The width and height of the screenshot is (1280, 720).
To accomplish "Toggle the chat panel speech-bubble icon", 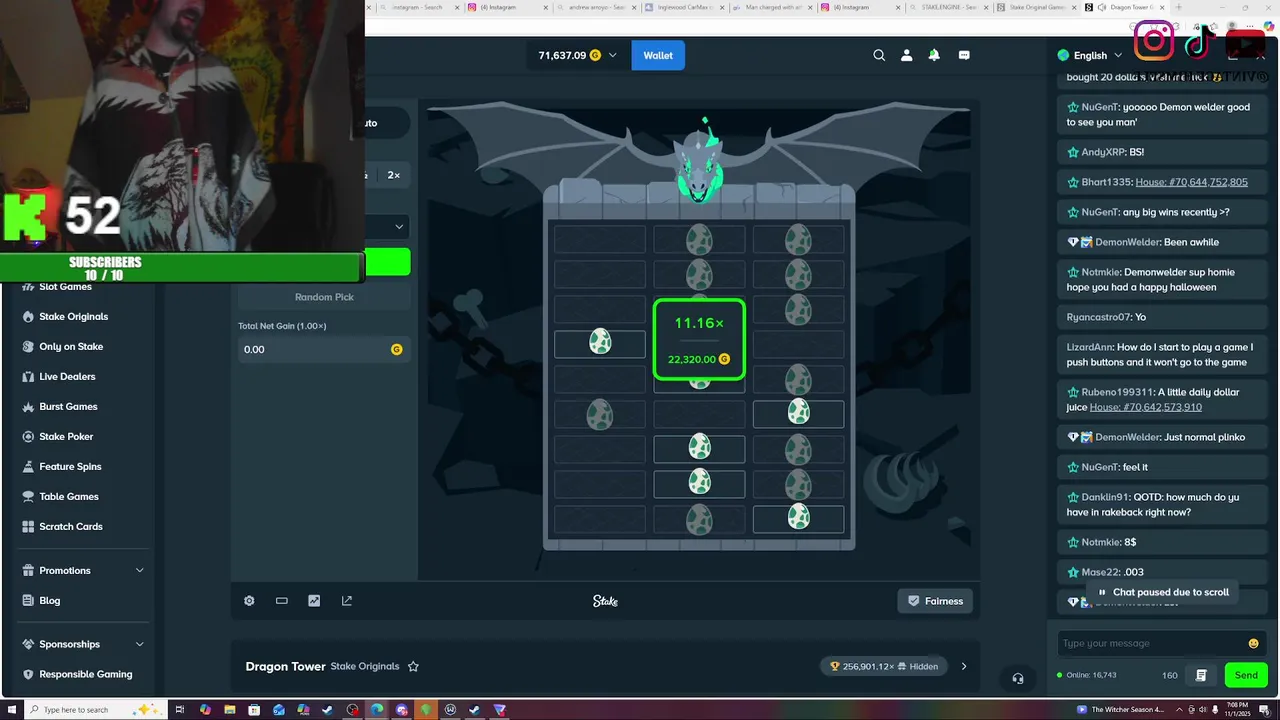I will tap(964, 55).
